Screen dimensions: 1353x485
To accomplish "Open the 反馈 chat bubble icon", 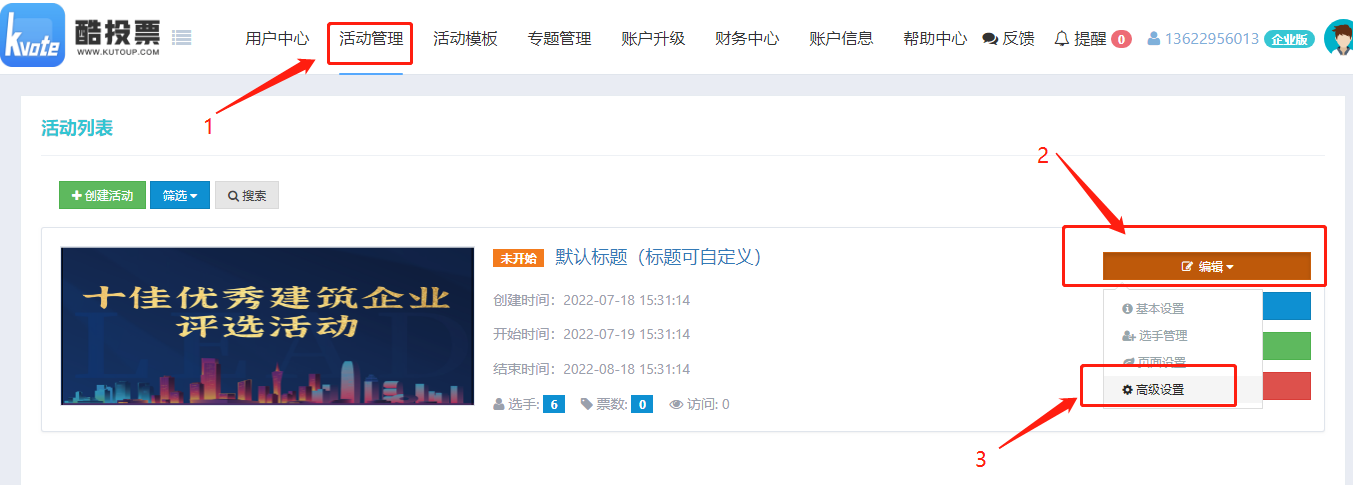I will coord(990,39).
